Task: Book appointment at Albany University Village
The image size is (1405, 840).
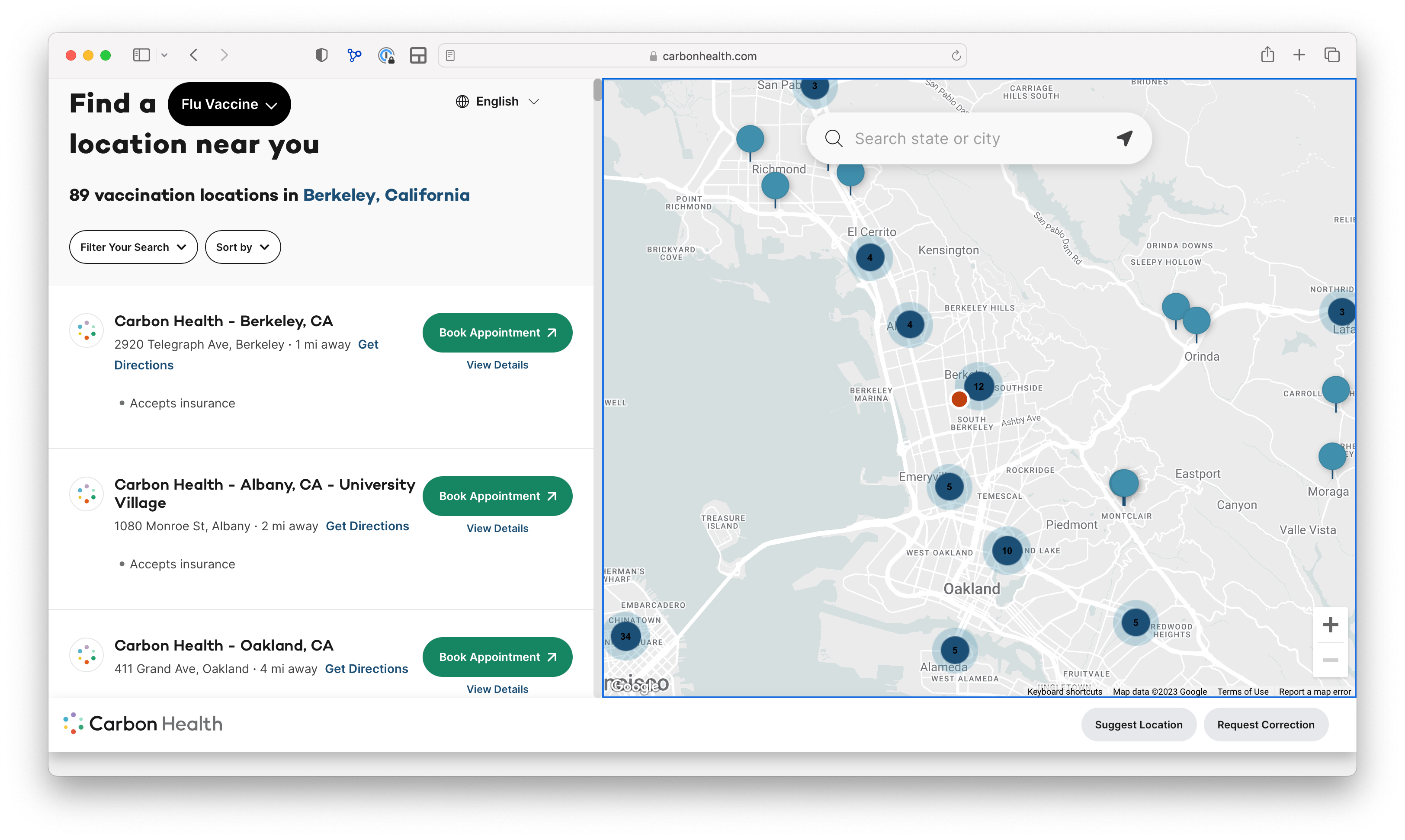Action: pyautogui.click(x=497, y=496)
